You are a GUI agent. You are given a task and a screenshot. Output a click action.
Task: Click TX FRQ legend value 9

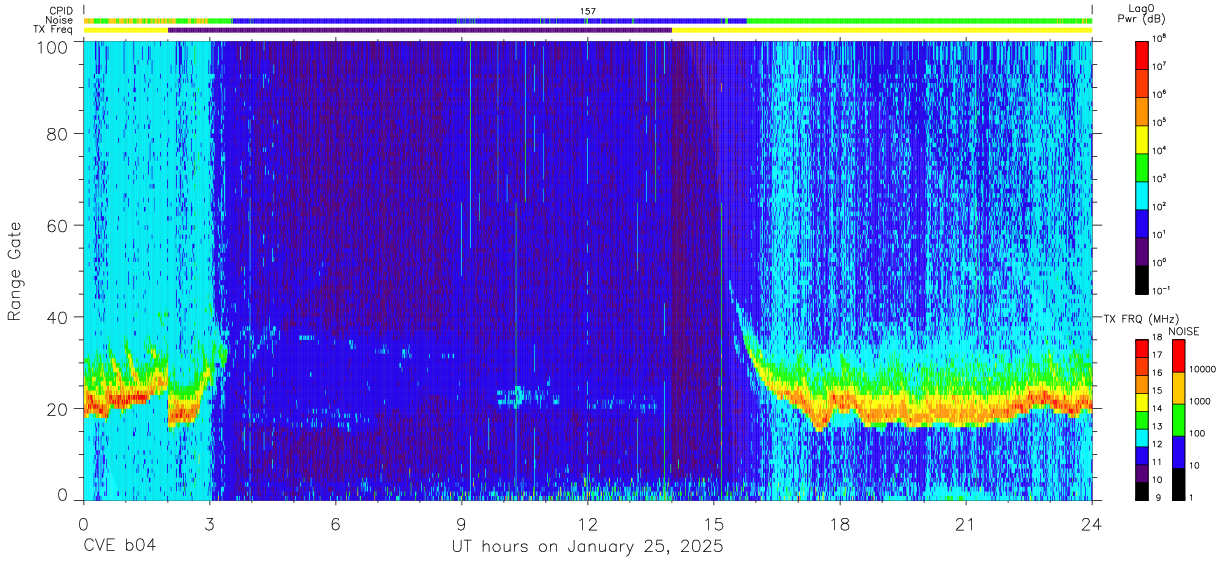[x=1159, y=497]
